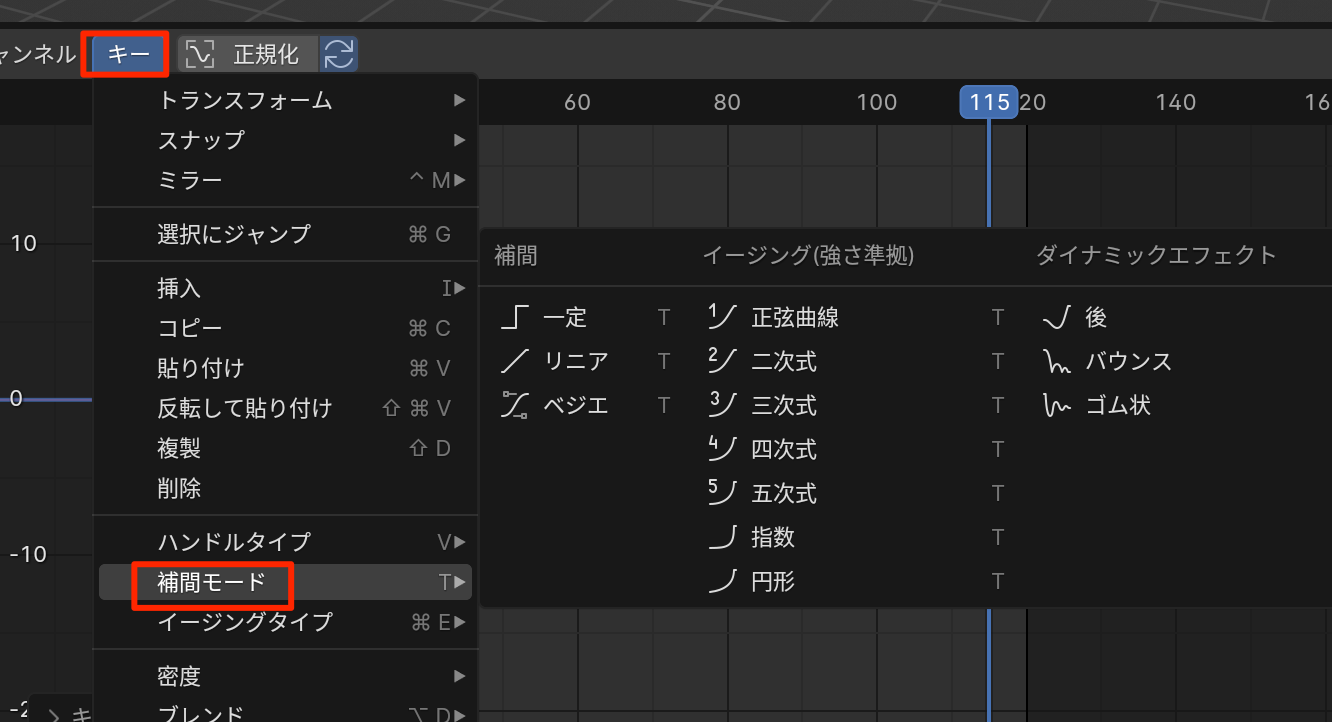Open the キー menu in header
The height and width of the screenshot is (722, 1332).
coord(128,54)
